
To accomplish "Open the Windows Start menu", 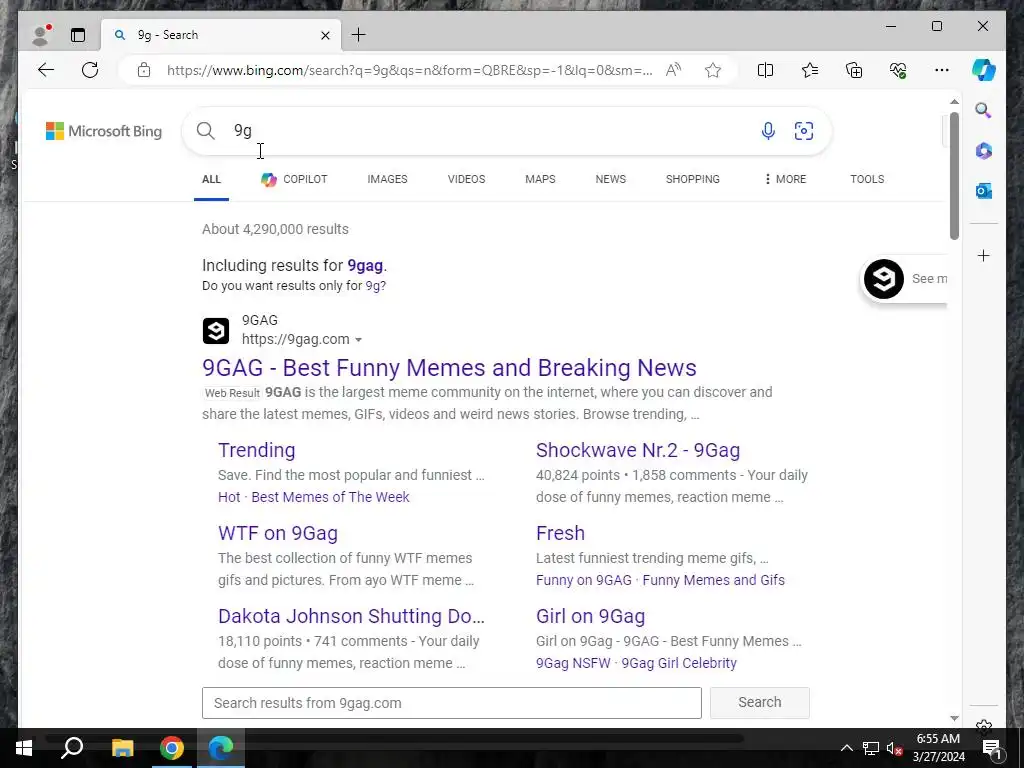I will (24, 748).
